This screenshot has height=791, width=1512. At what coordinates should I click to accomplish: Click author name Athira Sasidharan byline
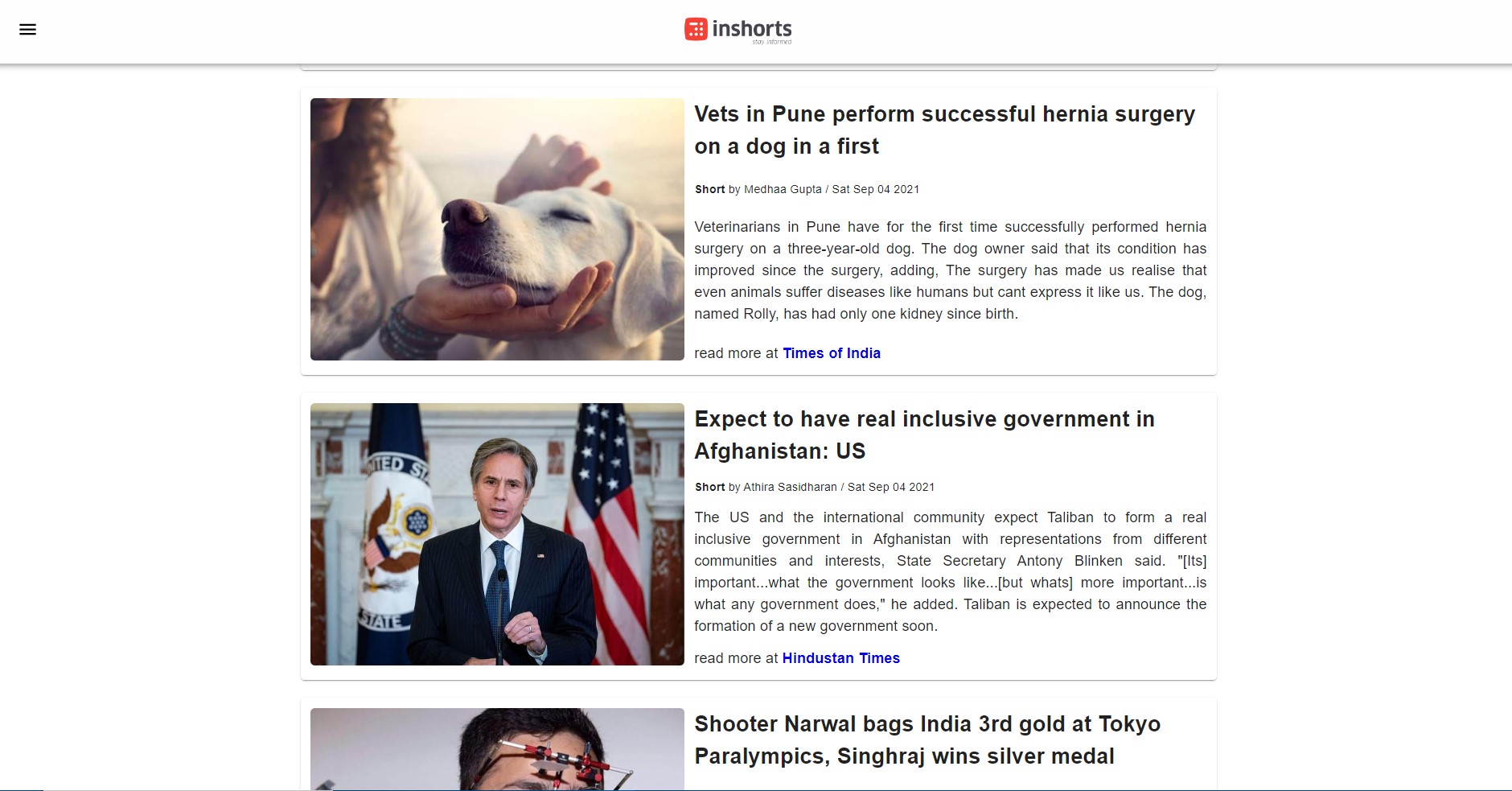[x=790, y=487]
